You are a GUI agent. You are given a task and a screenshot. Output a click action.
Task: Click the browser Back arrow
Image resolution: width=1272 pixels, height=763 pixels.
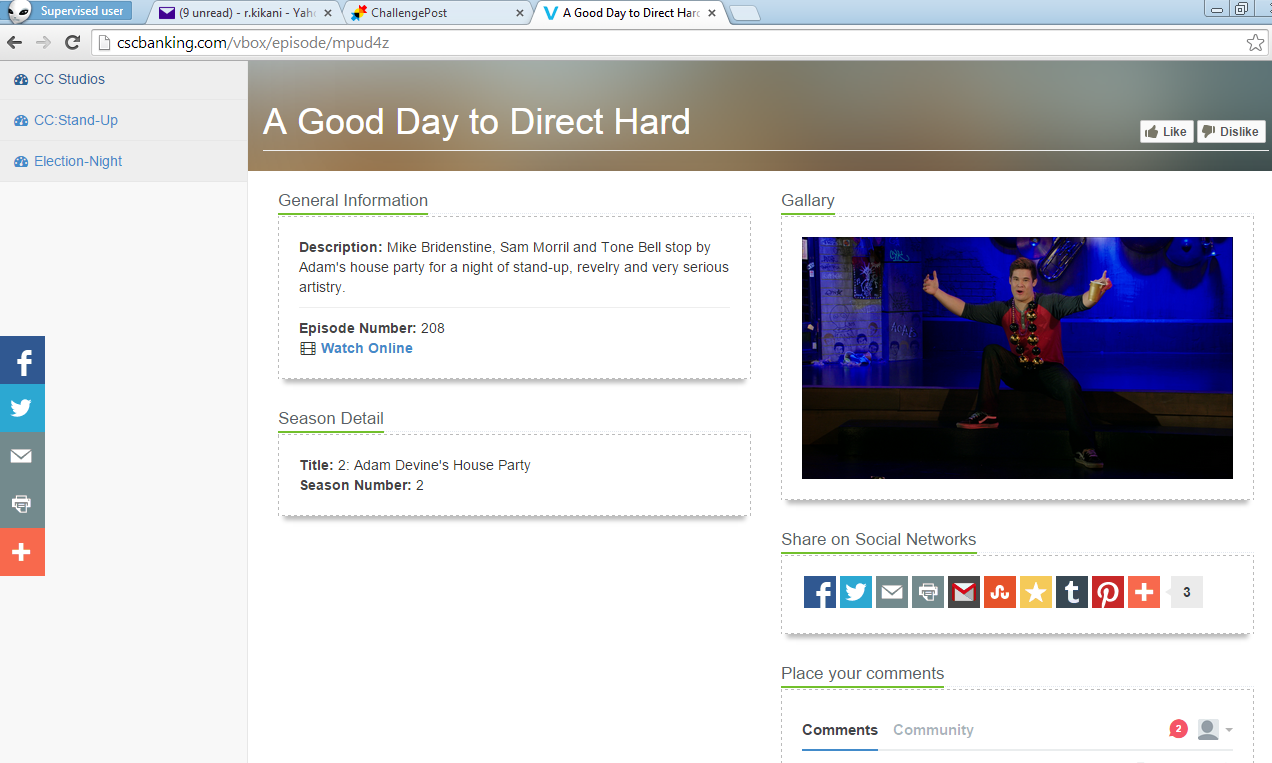[x=15, y=42]
